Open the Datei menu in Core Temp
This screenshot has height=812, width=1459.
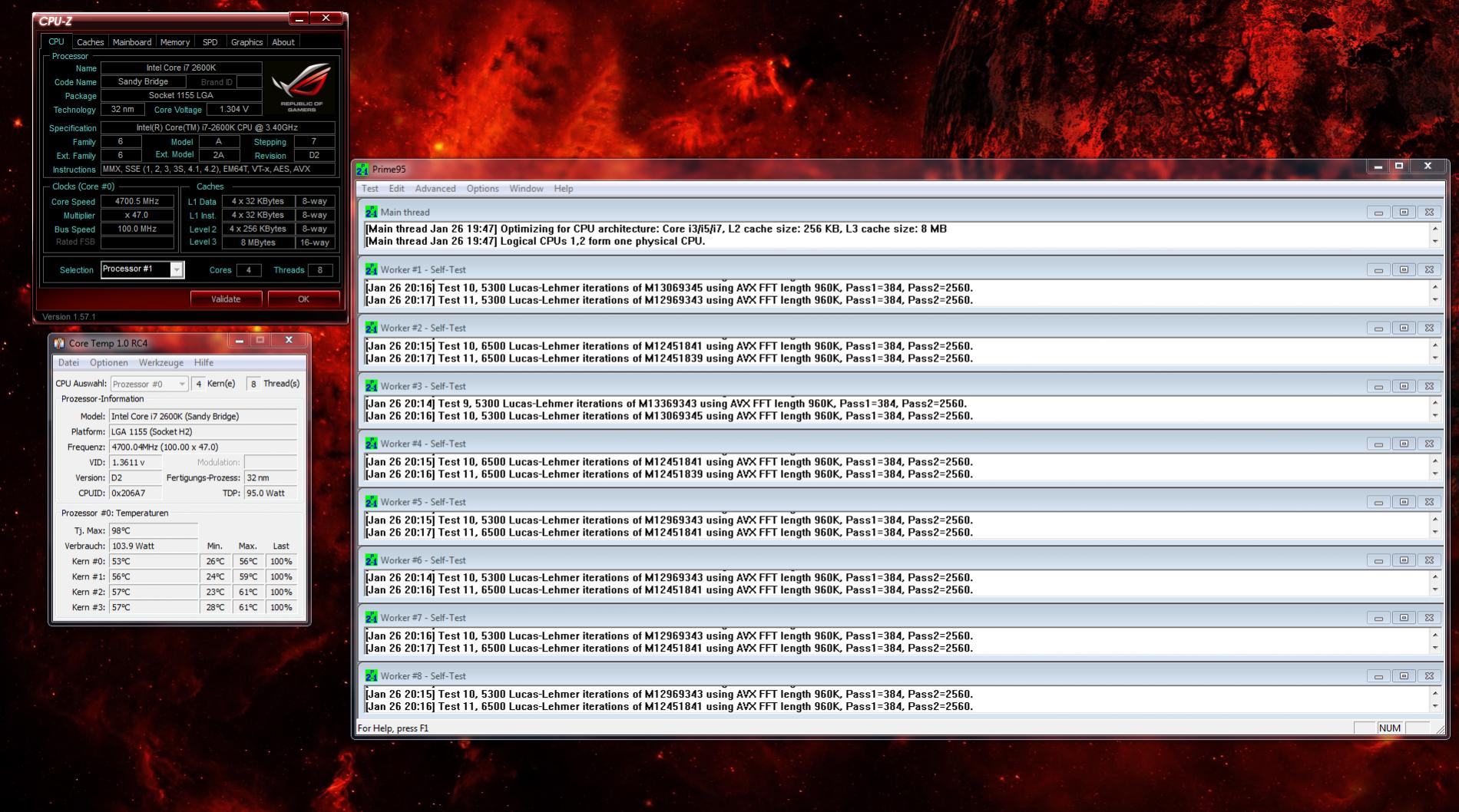point(68,363)
